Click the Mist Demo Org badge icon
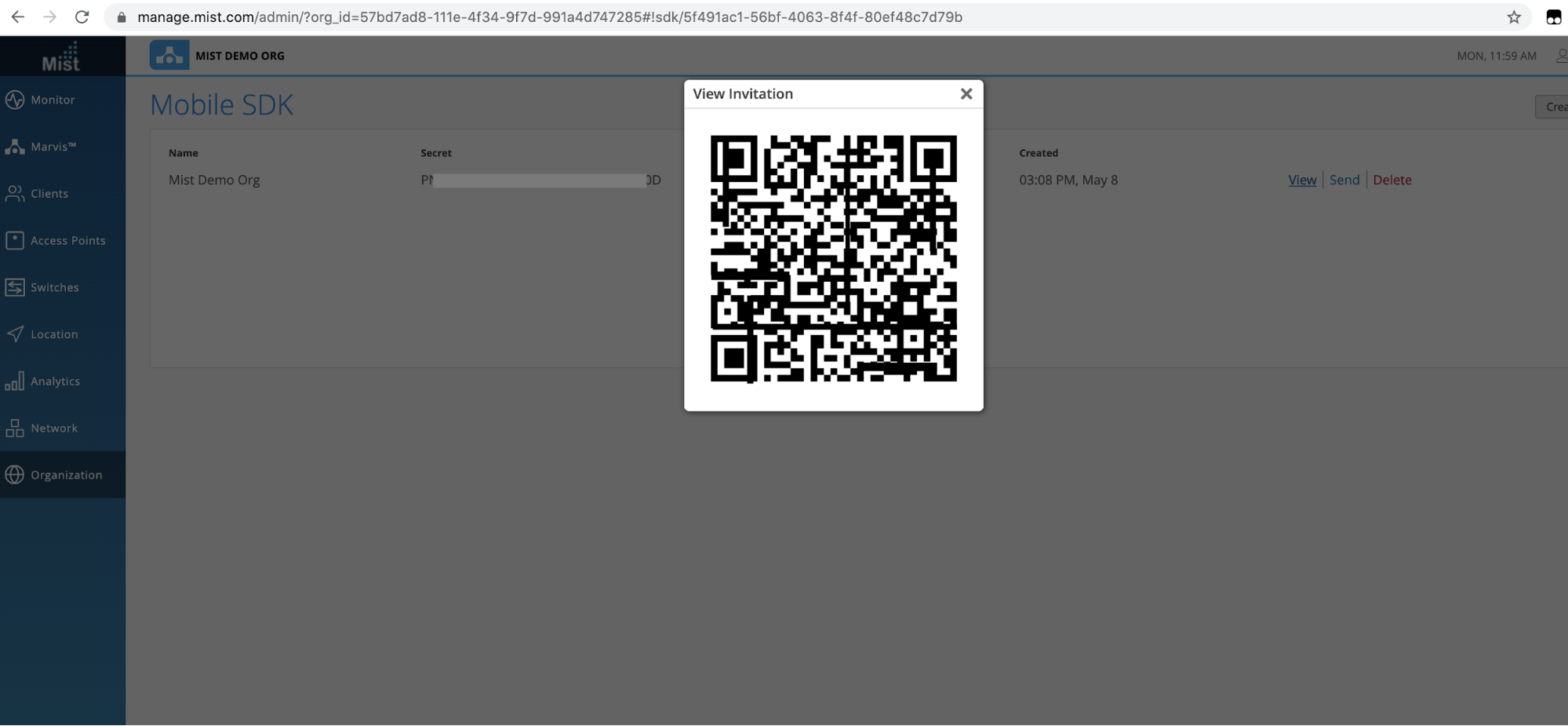Screen dimensions: 1568x726 169,56
